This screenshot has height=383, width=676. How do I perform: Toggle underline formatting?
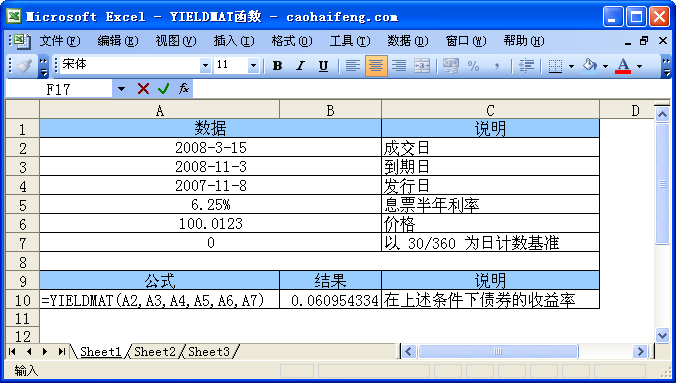coord(323,66)
